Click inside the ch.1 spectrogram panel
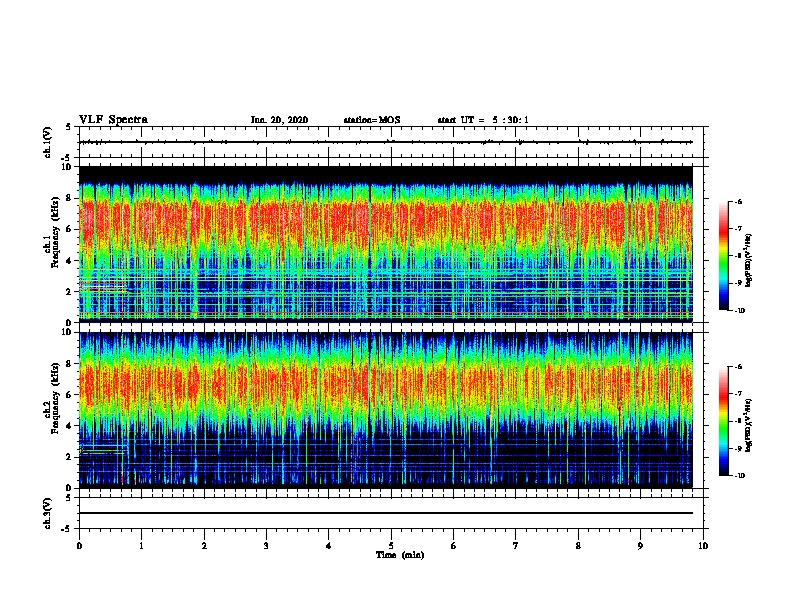 pos(386,244)
